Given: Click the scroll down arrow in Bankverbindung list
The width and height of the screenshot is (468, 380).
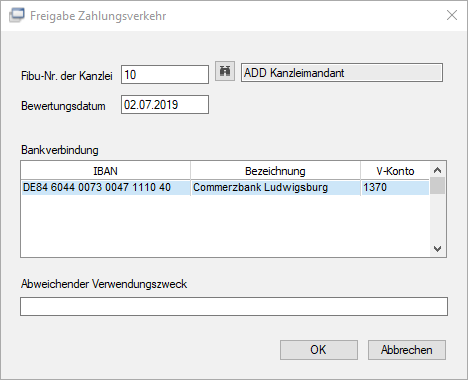Looking at the screenshot, I should (x=438, y=249).
